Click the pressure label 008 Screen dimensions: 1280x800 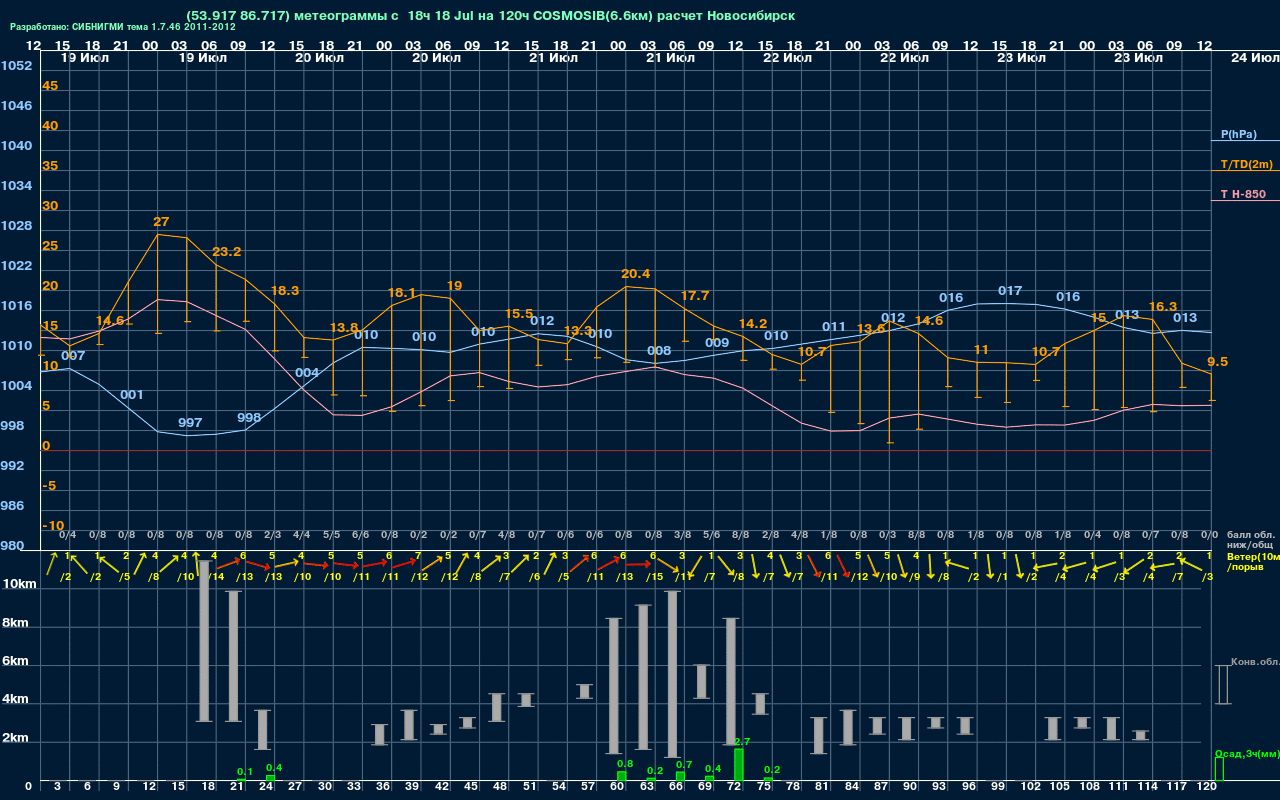[659, 351]
